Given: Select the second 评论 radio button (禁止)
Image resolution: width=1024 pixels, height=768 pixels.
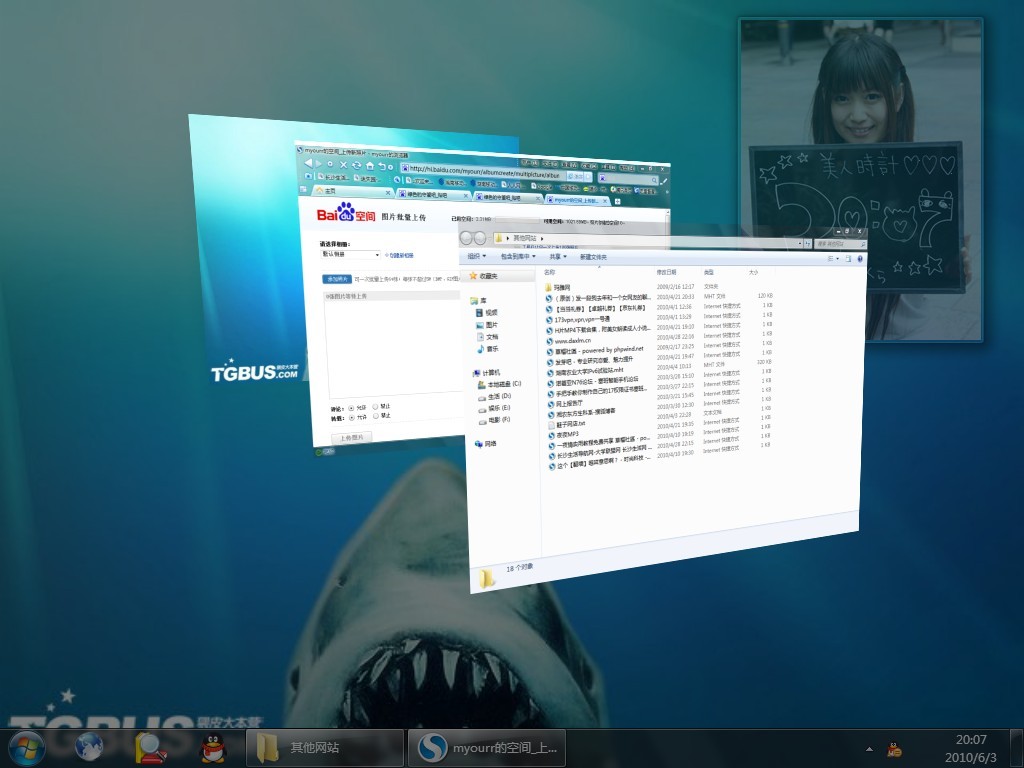Looking at the screenshot, I should click(375, 408).
